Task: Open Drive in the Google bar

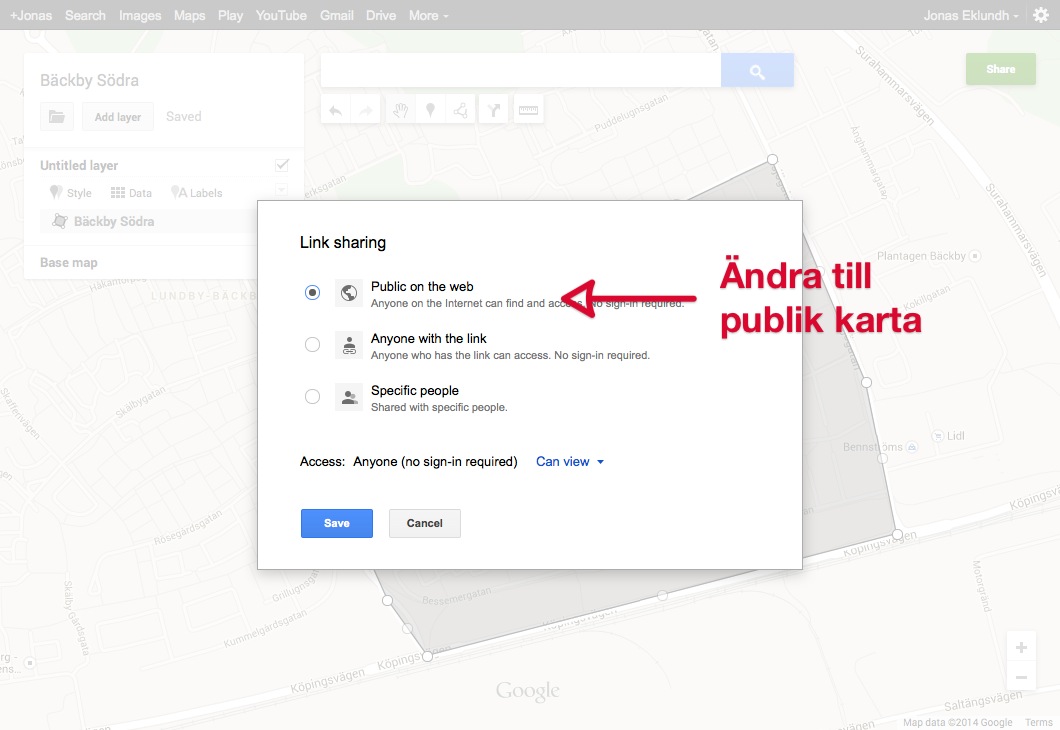Action: tap(381, 15)
